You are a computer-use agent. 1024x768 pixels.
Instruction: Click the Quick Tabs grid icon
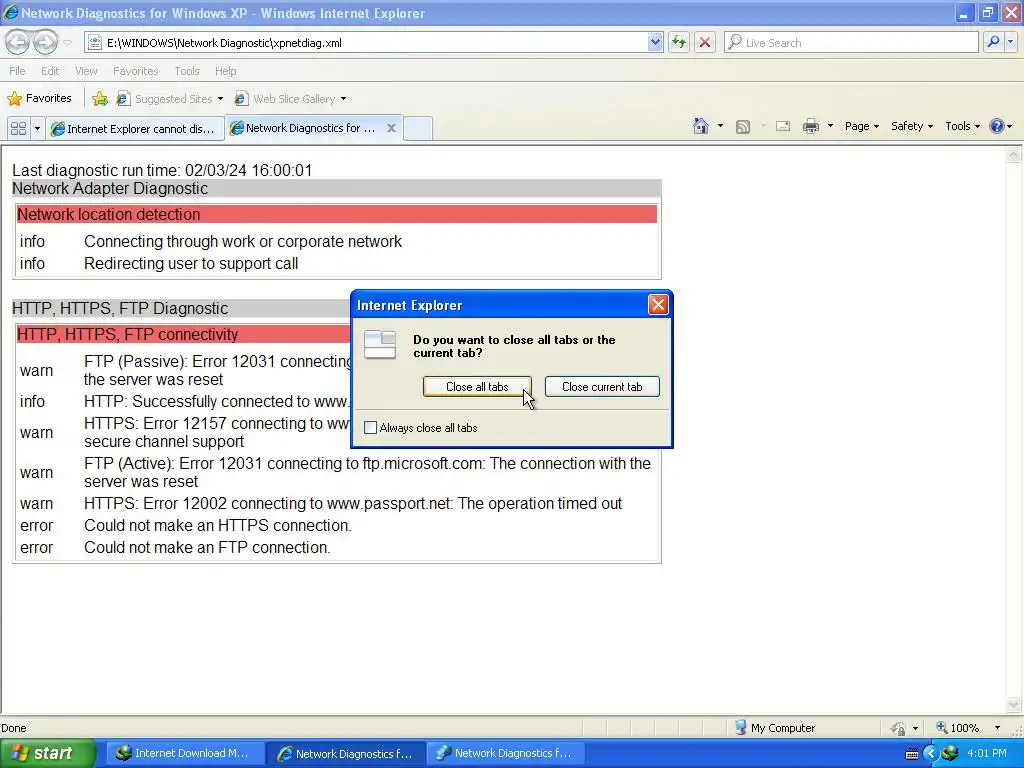click(x=18, y=128)
